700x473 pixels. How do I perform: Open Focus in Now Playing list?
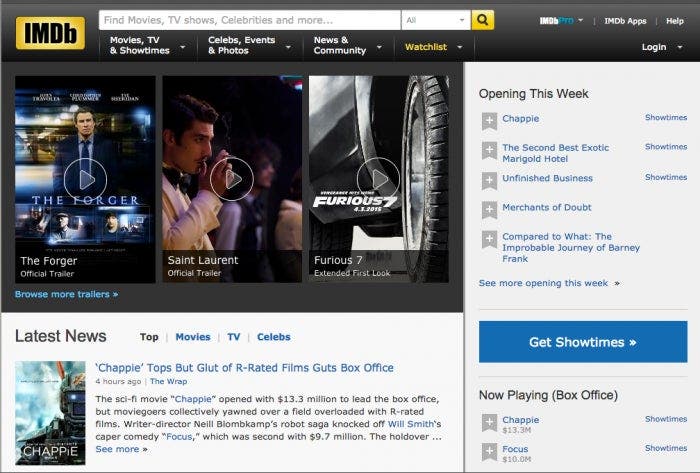(x=515, y=449)
